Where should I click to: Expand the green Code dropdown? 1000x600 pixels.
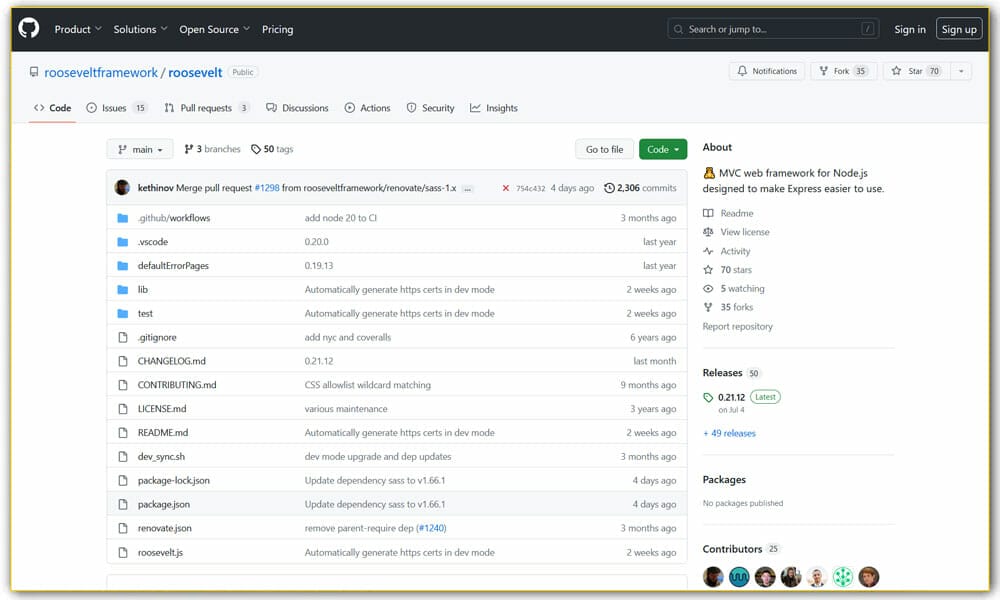[x=663, y=148]
